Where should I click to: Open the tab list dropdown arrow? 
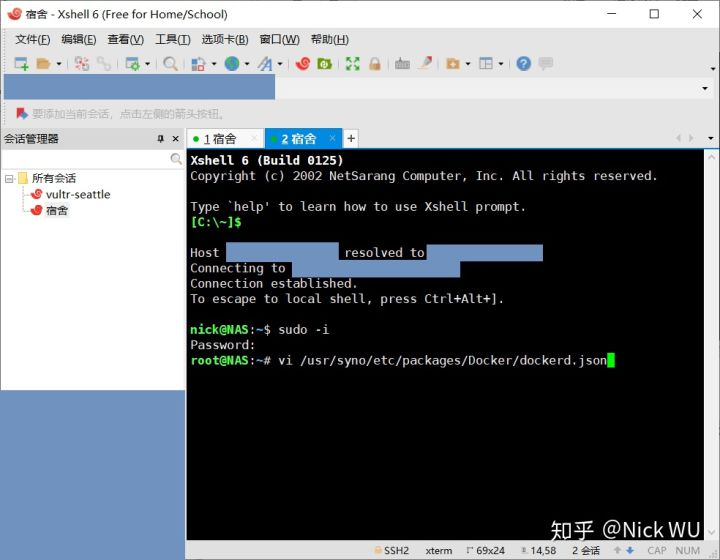[710, 138]
